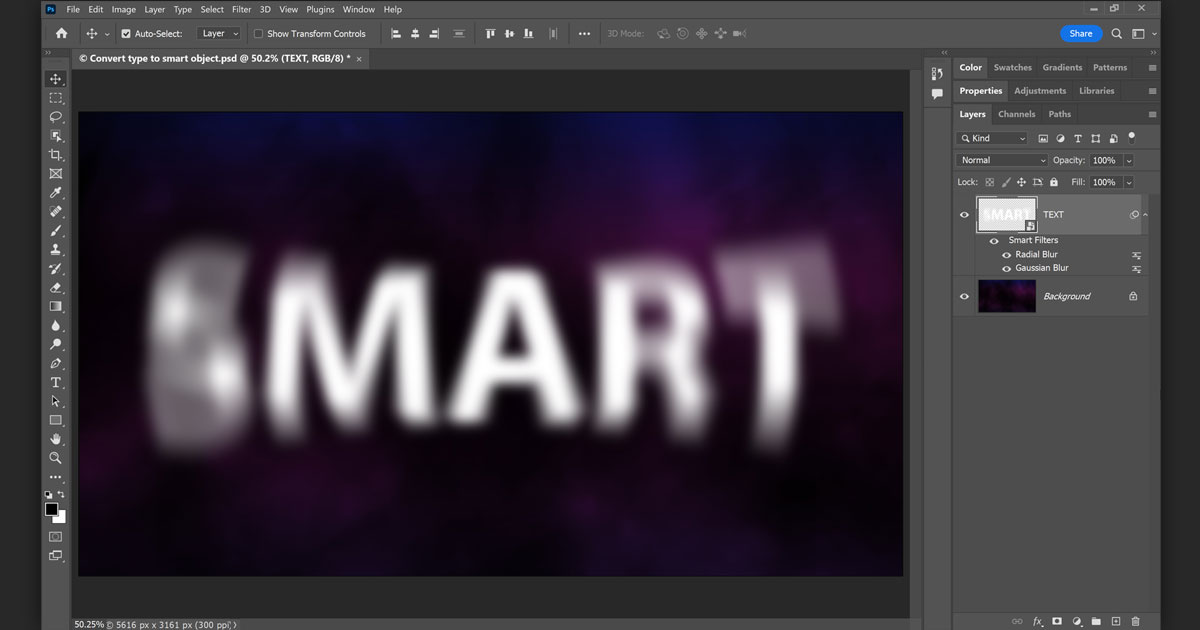
Task: Select the TEXT smart object layer thumbnail
Action: pos(1006,214)
